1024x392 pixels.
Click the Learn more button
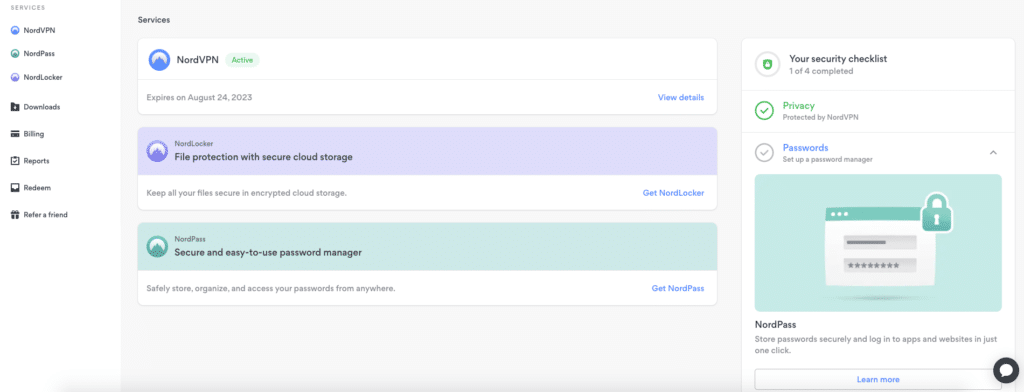878,379
